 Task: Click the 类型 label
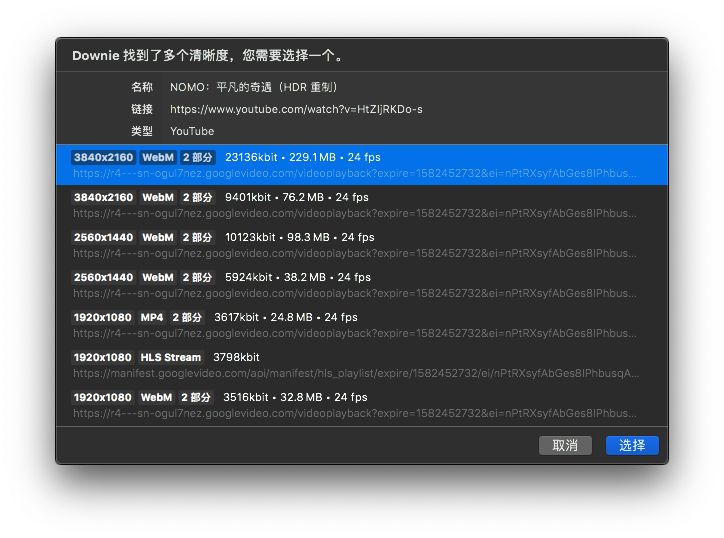coord(142,131)
